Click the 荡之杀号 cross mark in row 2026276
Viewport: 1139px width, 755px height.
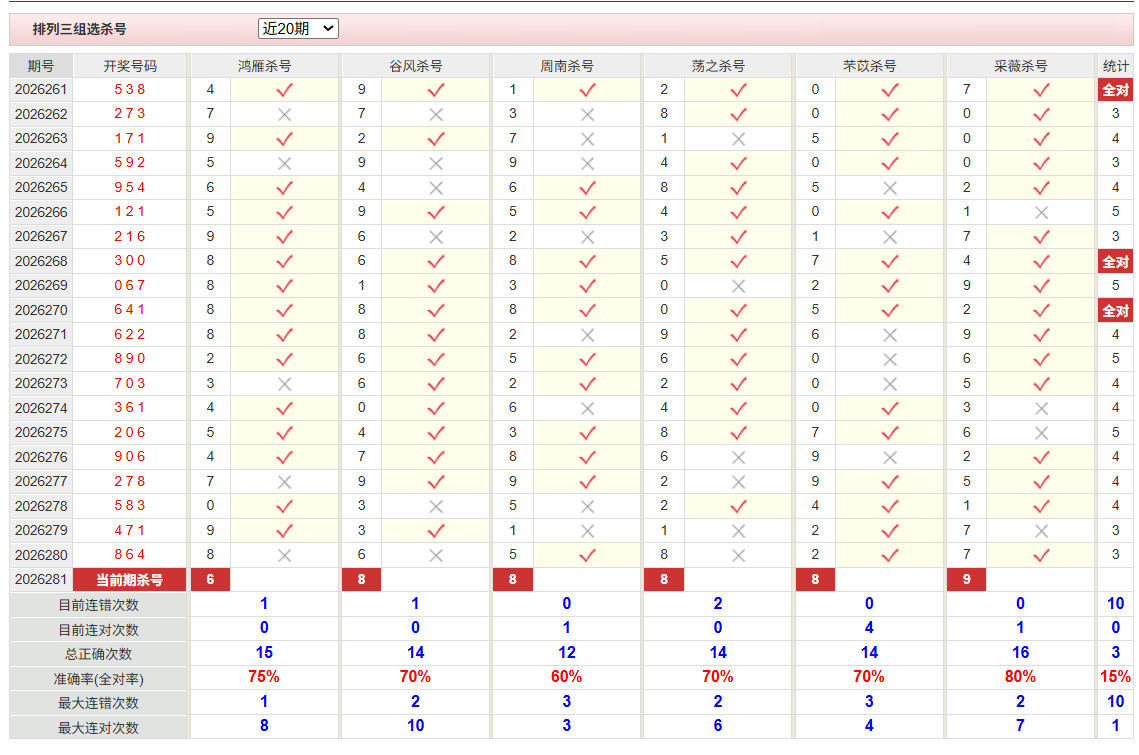[x=739, y=458]
